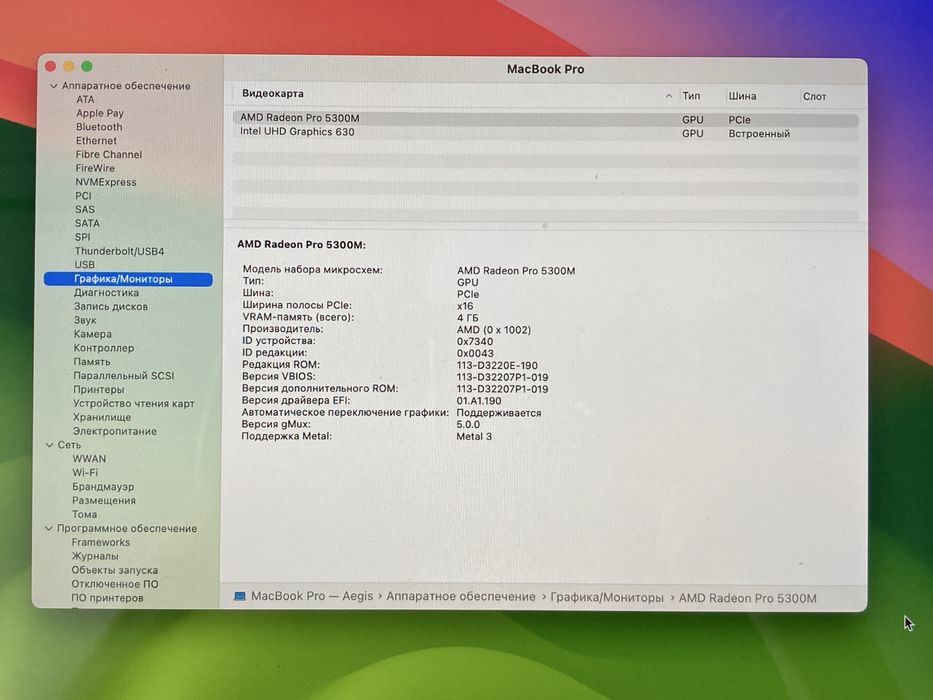Select ATA in the sidebar

[x=85, y=99]
